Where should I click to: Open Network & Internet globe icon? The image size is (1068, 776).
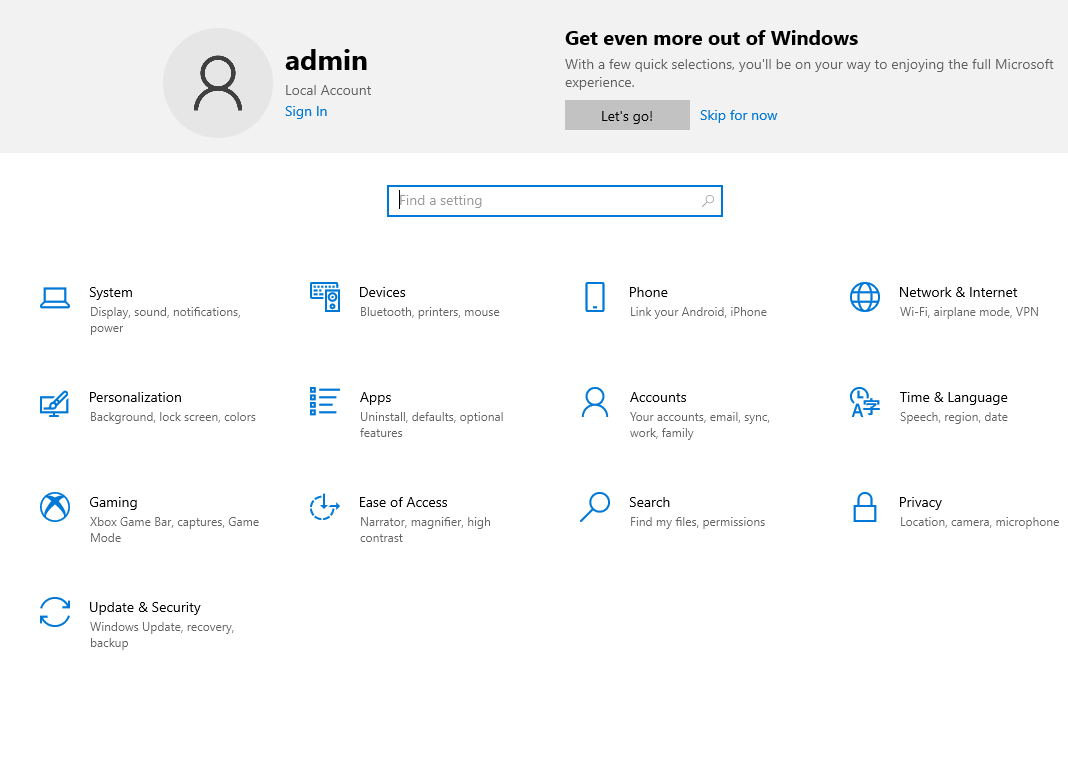point(865,296)
